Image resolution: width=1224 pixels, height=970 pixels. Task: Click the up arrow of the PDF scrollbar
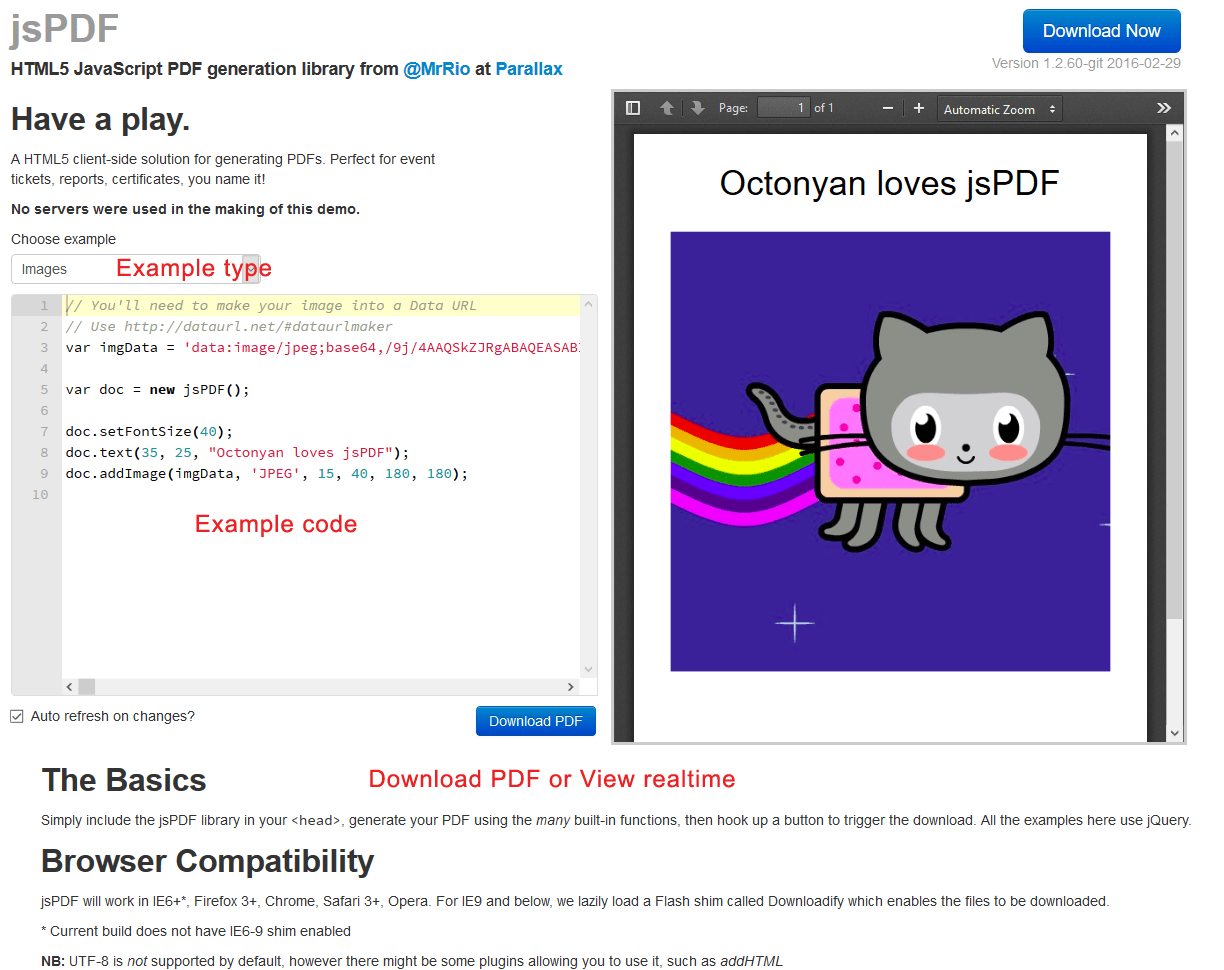click(1174, 132)
